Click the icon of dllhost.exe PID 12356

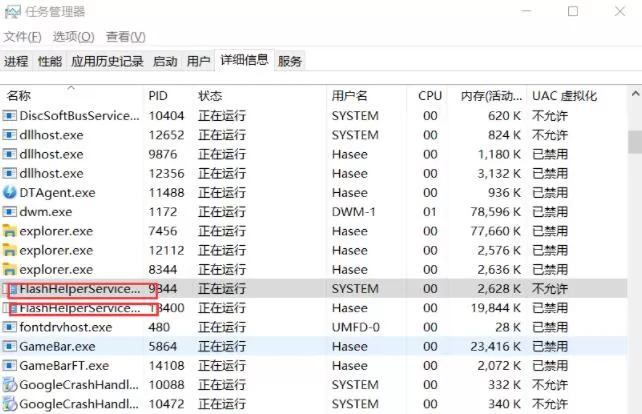9,174
